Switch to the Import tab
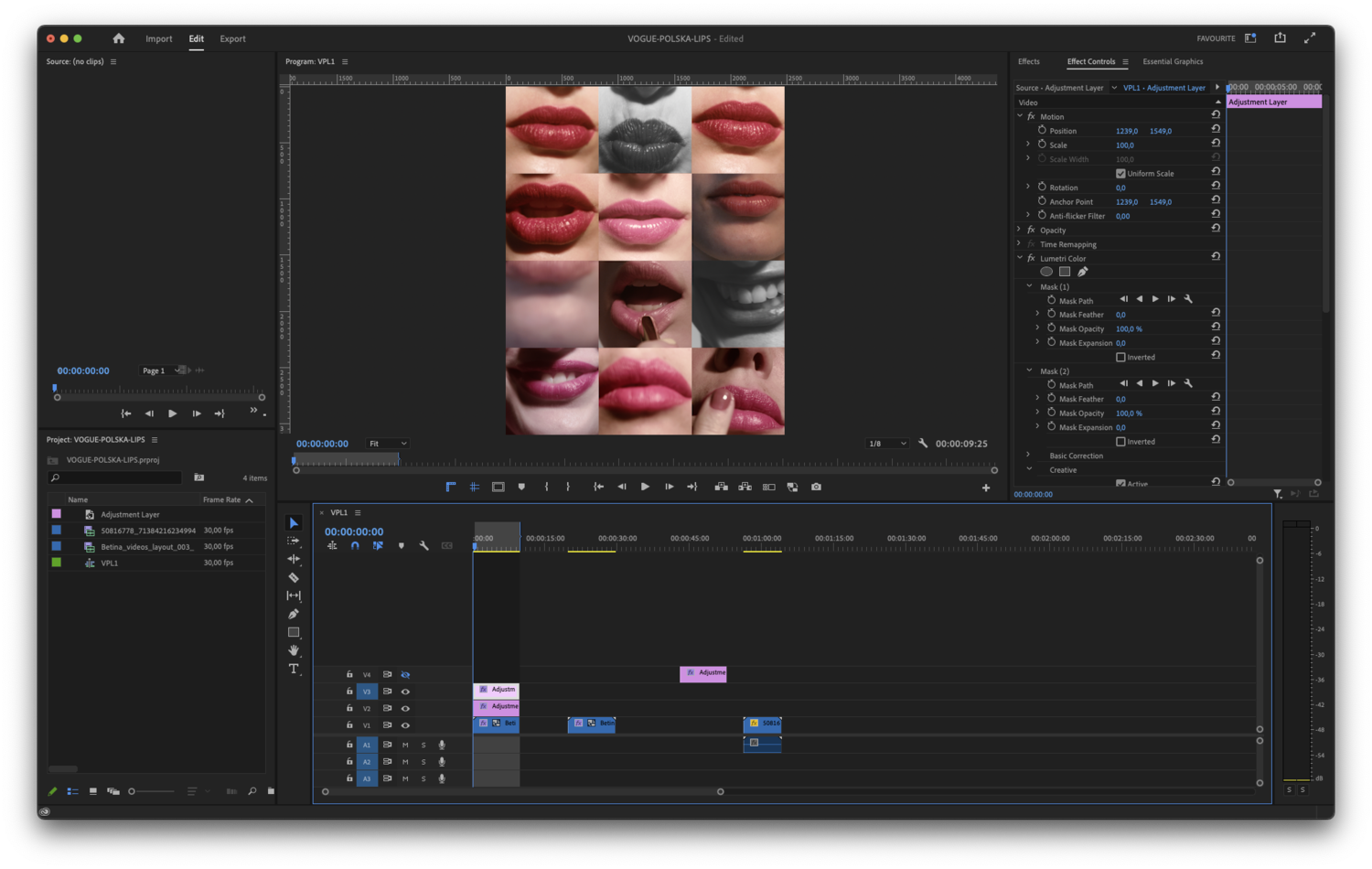The image size is (1372, 869). pyautogui.click(x=159, y=38)
